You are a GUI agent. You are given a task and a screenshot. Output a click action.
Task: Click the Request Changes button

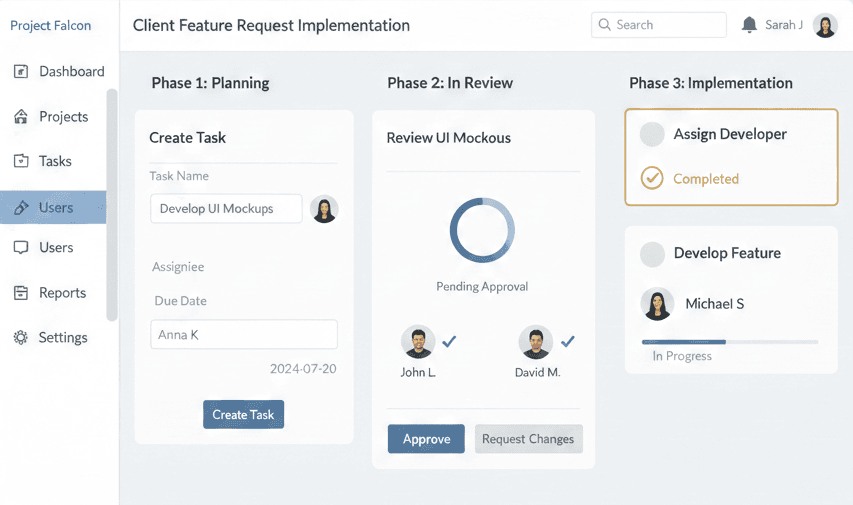528,439
